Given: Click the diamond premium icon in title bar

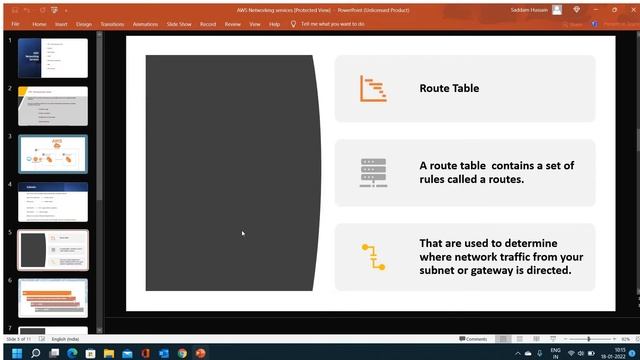Looking at the screenshot, I should [x=576, y=10].
